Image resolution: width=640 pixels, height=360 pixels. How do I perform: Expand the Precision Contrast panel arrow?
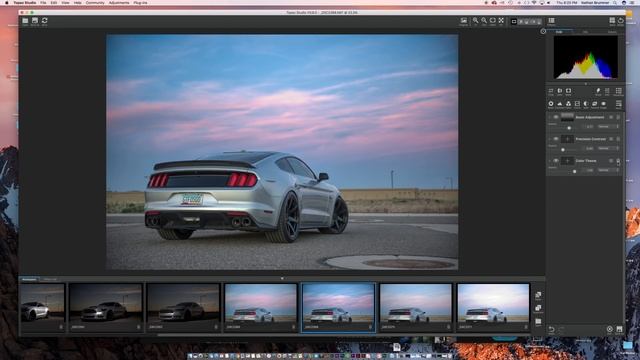click(x=550, y=139)
